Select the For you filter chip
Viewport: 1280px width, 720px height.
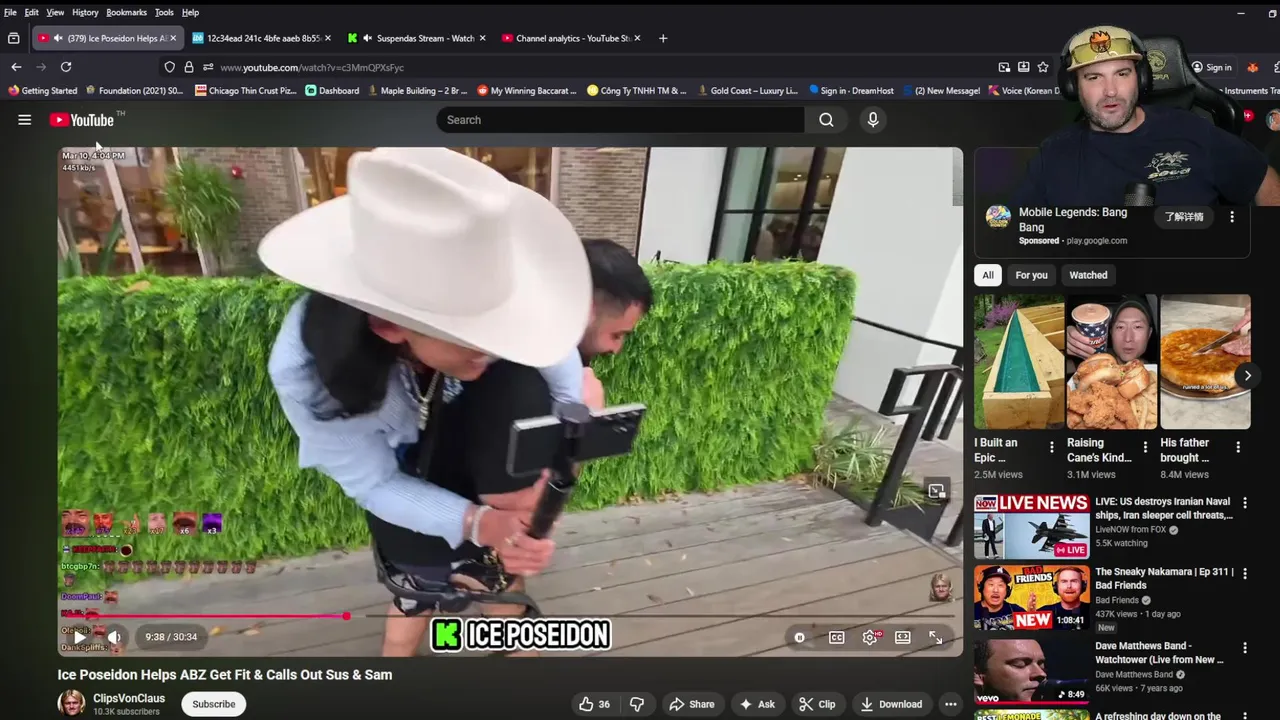click(1031, 275)
